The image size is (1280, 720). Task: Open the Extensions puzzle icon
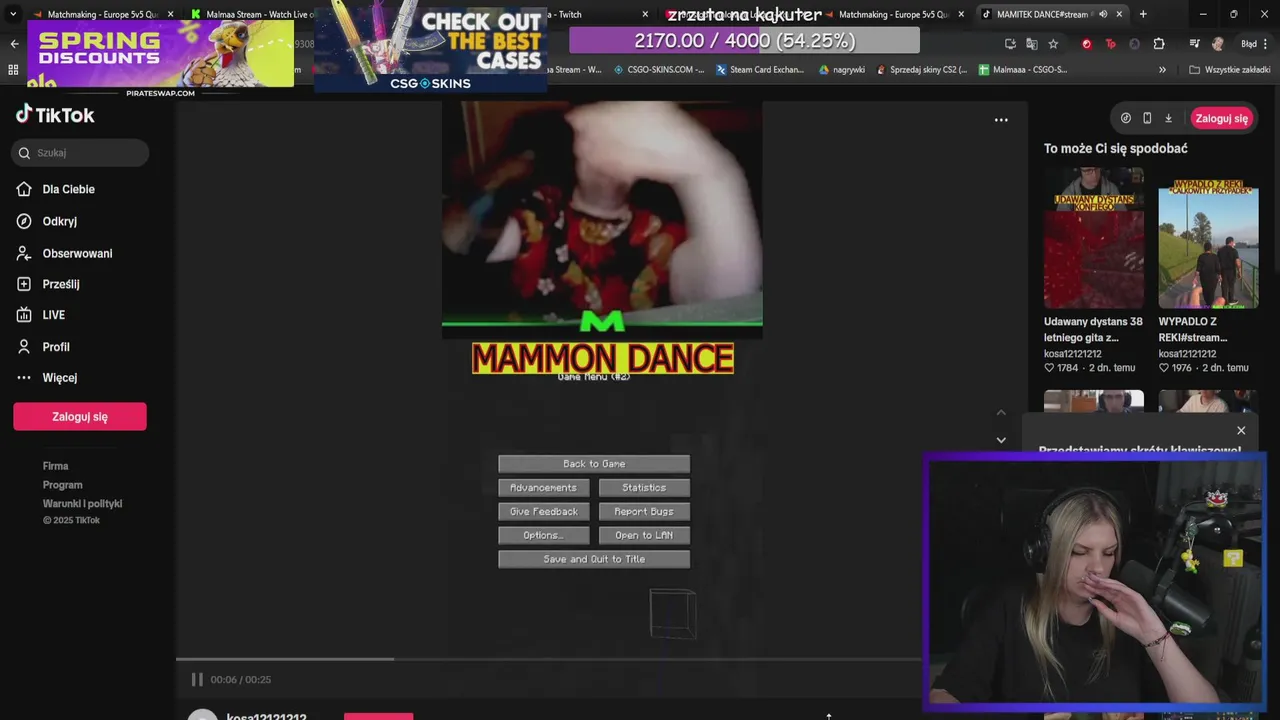[1159, 44]
